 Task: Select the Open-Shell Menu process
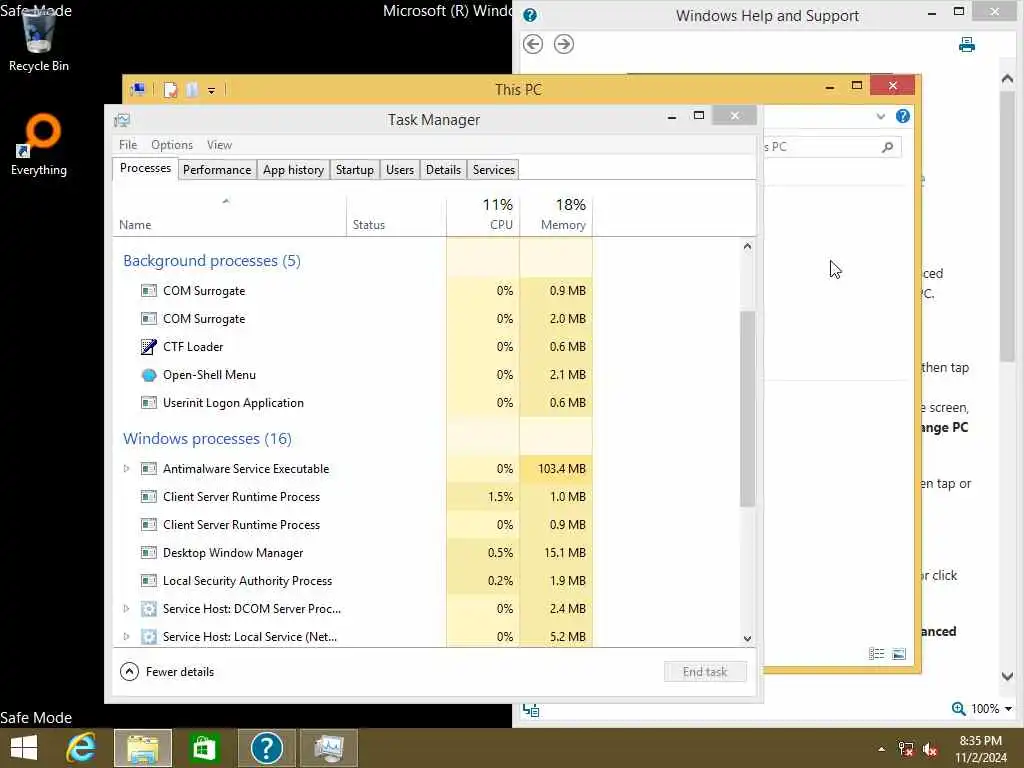353,375
